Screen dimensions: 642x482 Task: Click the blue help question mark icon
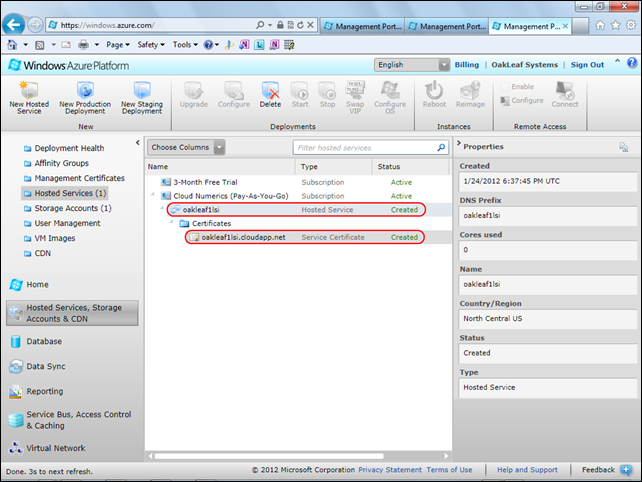coord(632,63)
